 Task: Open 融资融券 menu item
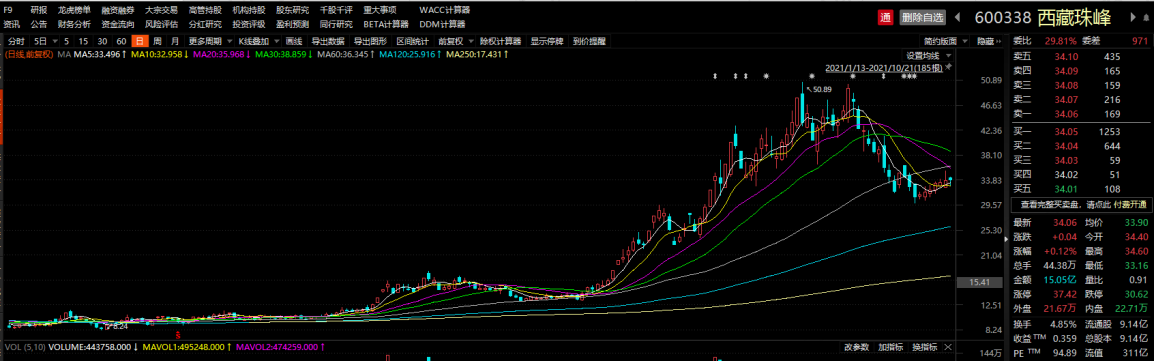(x=118, y=10)
